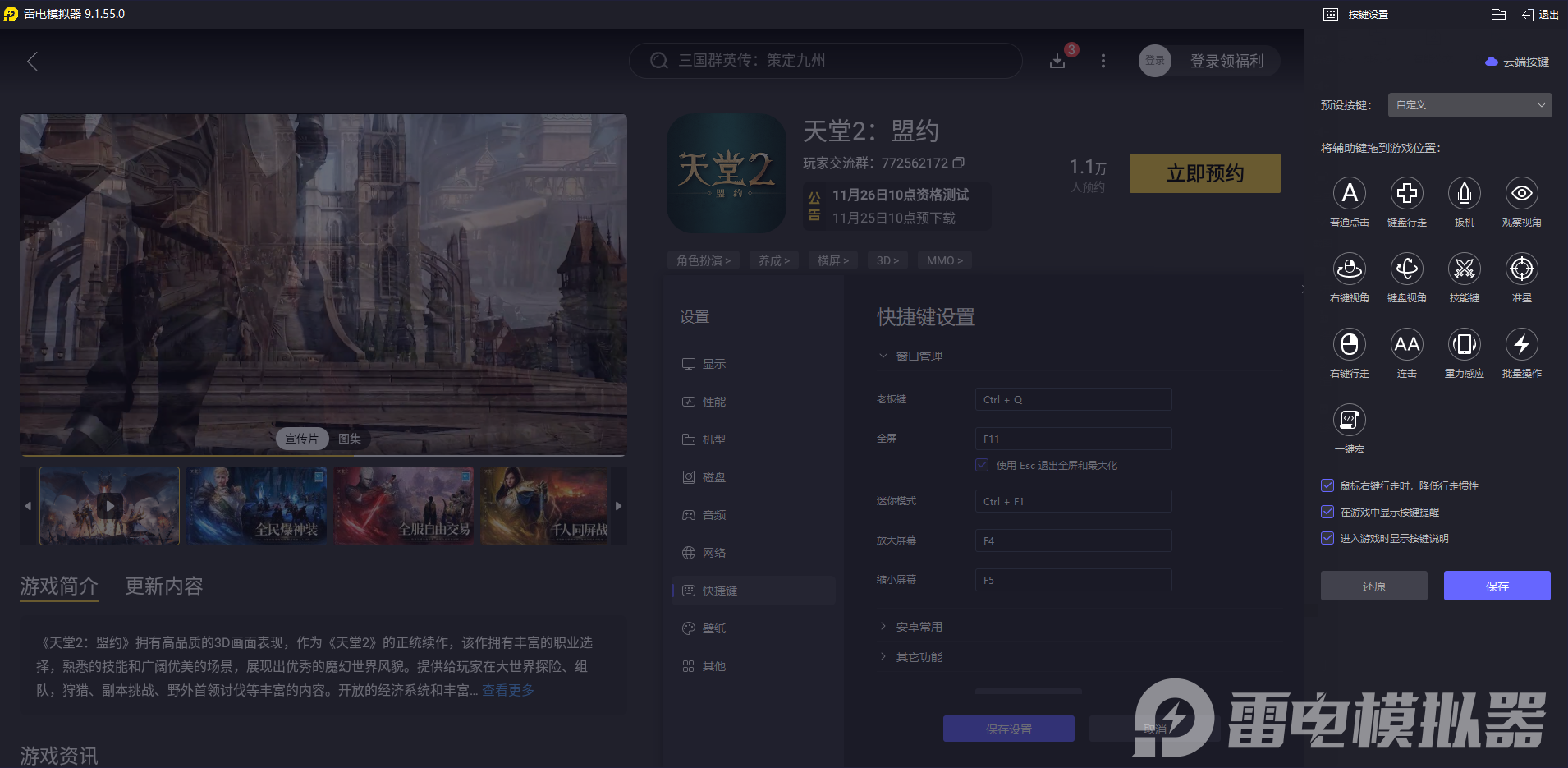Open the 快捷键 settings section
The height and width of the screenshot is (768, 1568).
pyautogui.click(x=724, y=590)
